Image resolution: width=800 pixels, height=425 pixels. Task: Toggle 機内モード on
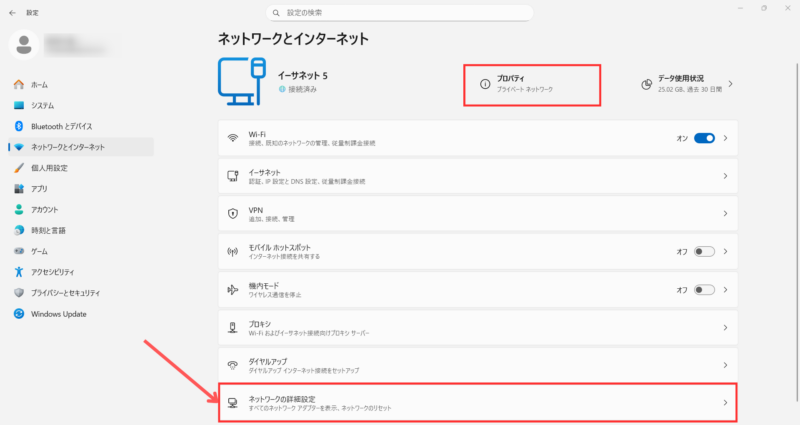(x=704, y=290)
